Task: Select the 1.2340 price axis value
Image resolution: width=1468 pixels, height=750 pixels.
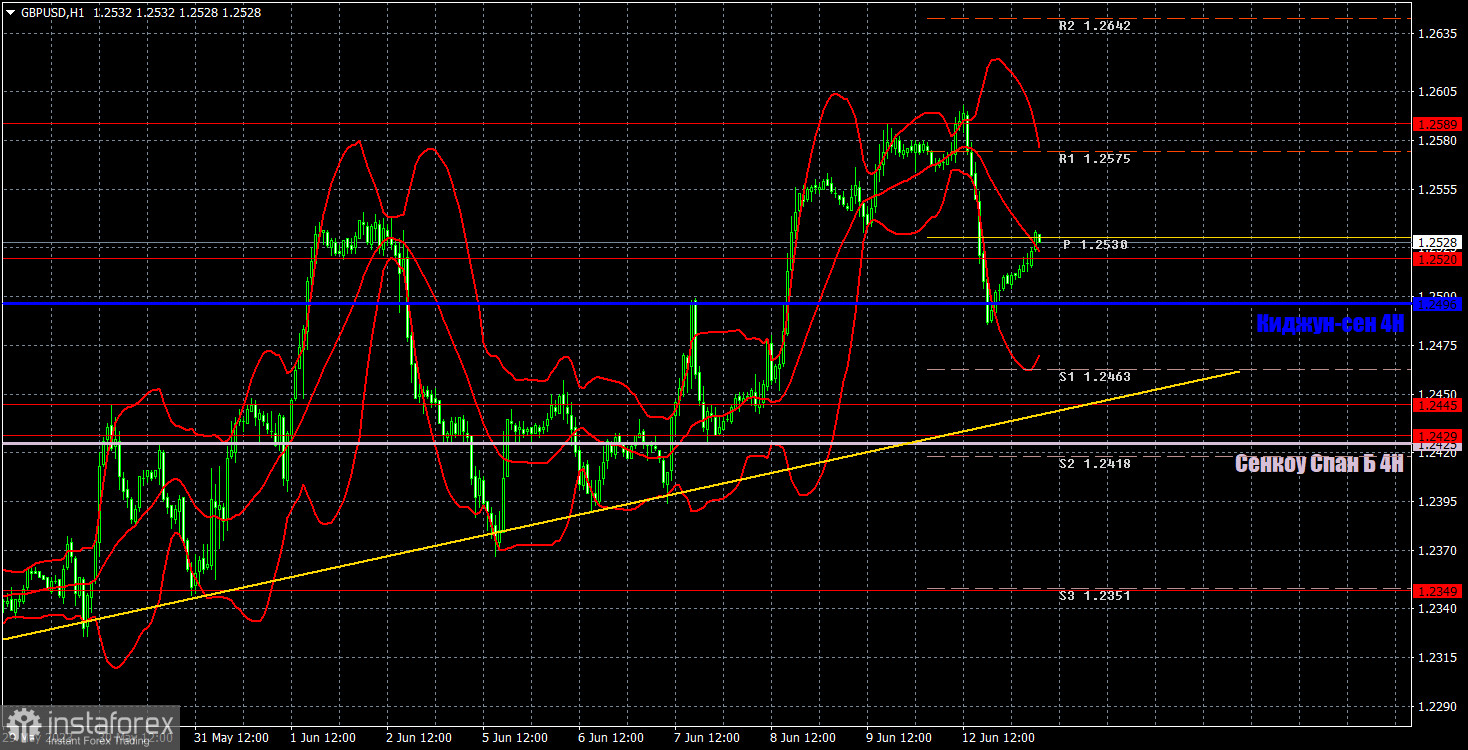Action: point(1437,609)
